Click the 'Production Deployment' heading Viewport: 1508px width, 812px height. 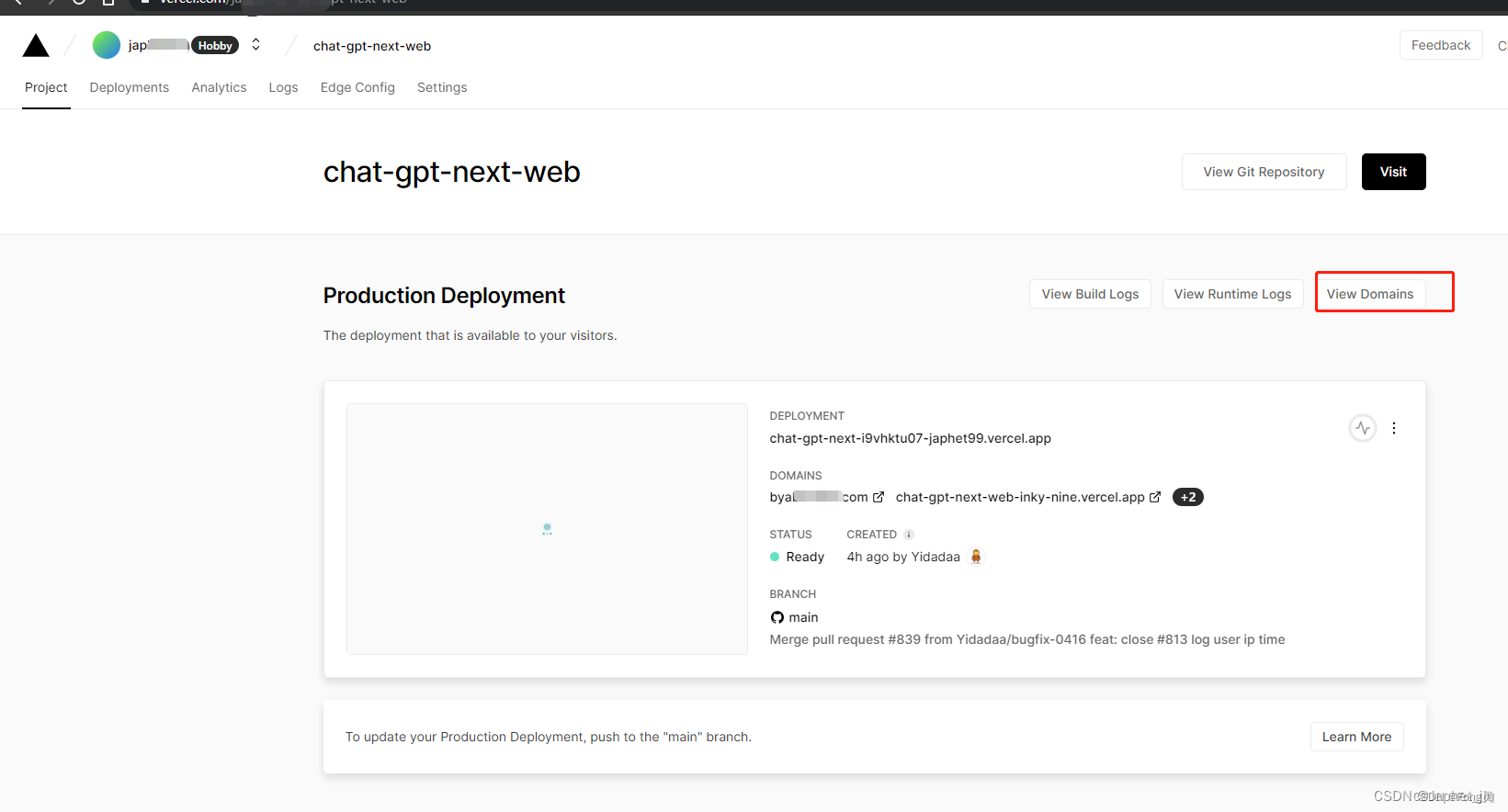[x=444, y=295]
